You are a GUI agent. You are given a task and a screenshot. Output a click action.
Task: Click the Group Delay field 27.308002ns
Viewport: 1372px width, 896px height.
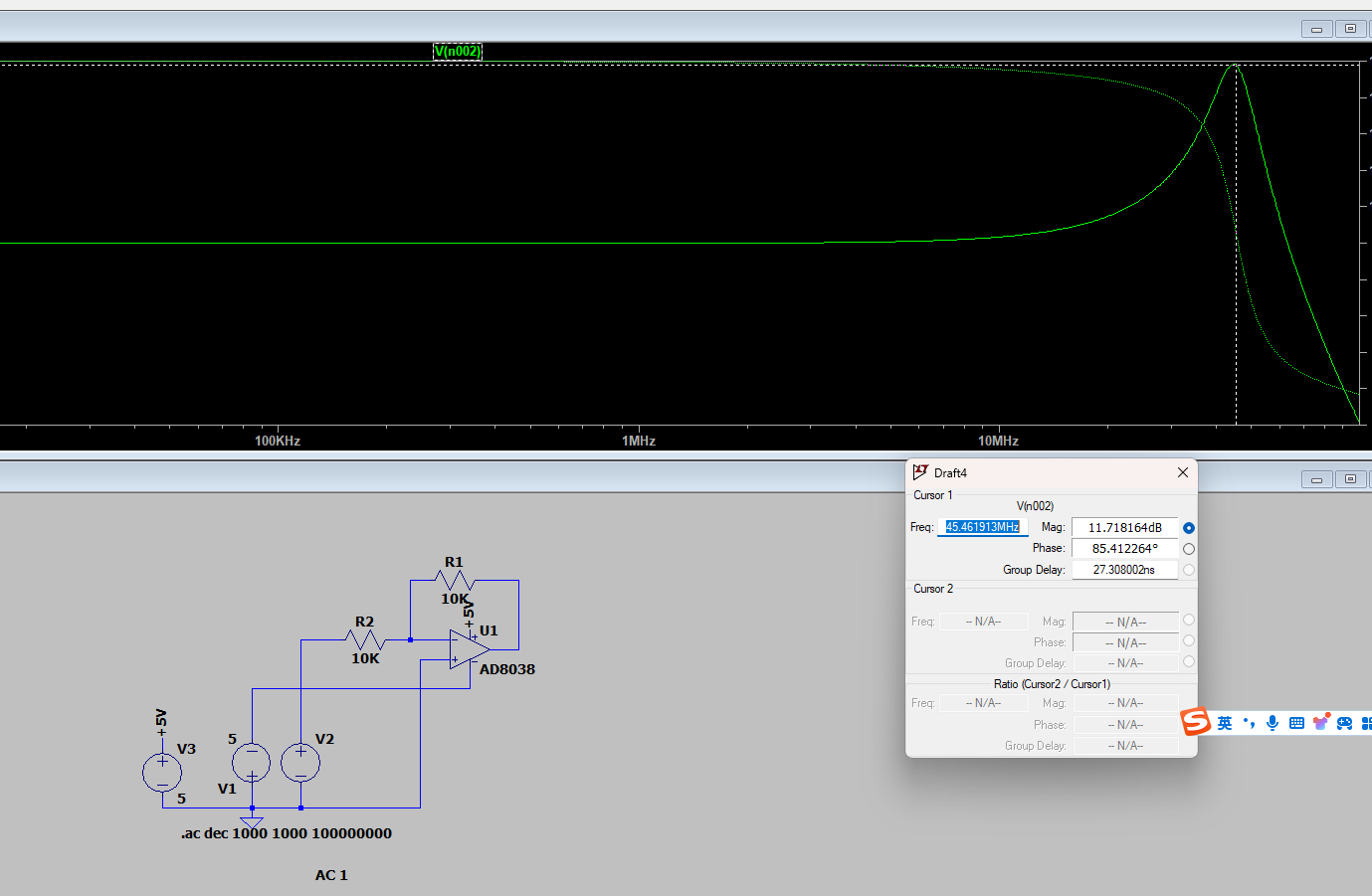[x=1125, y=570]
